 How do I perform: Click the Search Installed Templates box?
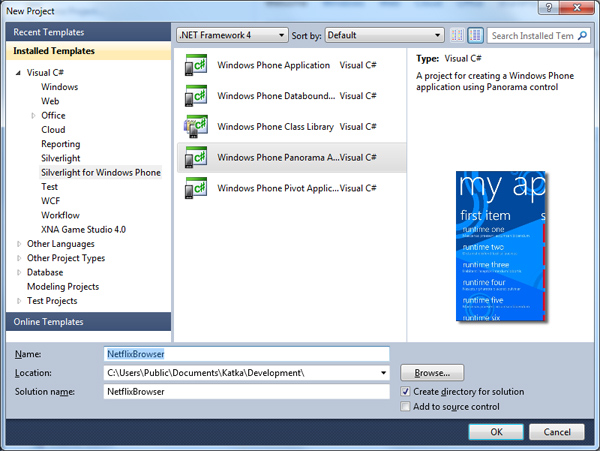[533, 36]
